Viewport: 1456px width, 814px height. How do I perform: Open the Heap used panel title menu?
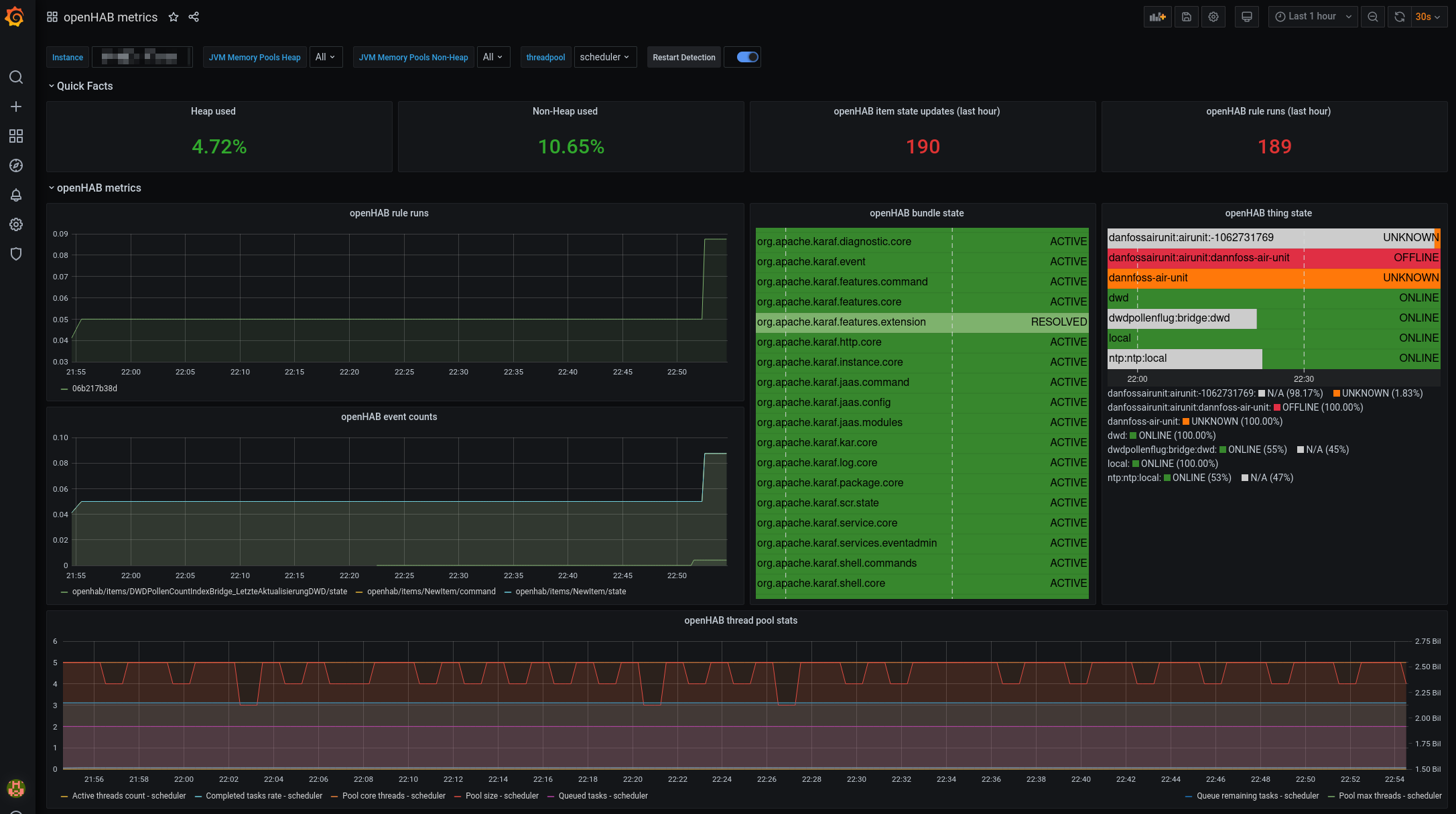coord(213,111)
